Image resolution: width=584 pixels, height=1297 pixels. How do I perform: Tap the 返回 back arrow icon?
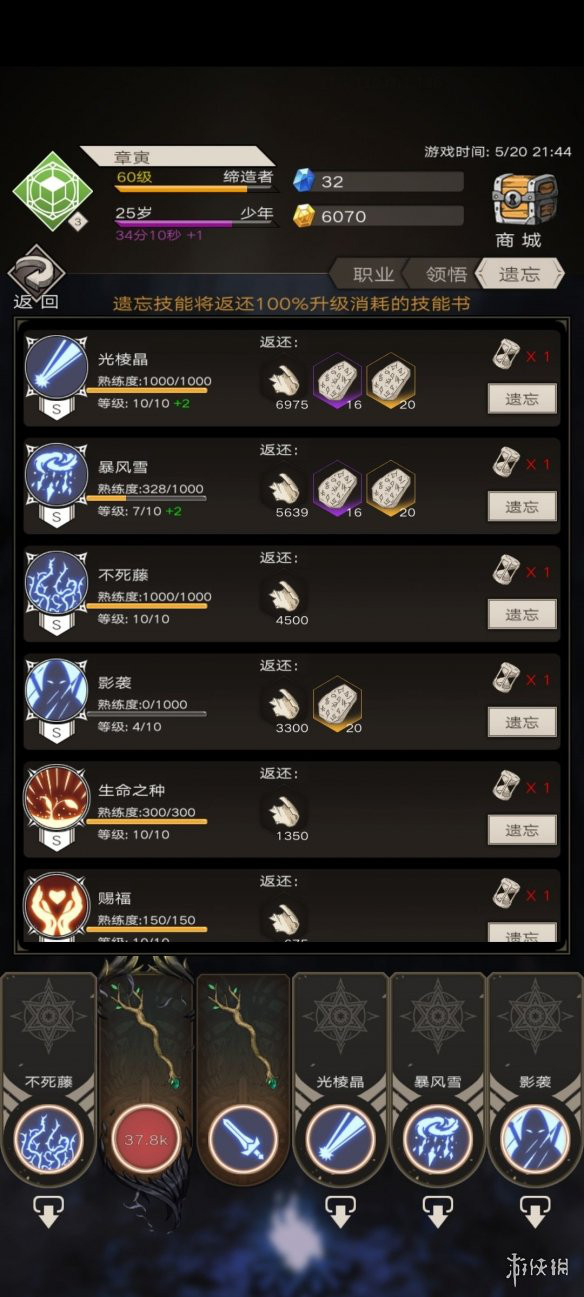[36, 272]
